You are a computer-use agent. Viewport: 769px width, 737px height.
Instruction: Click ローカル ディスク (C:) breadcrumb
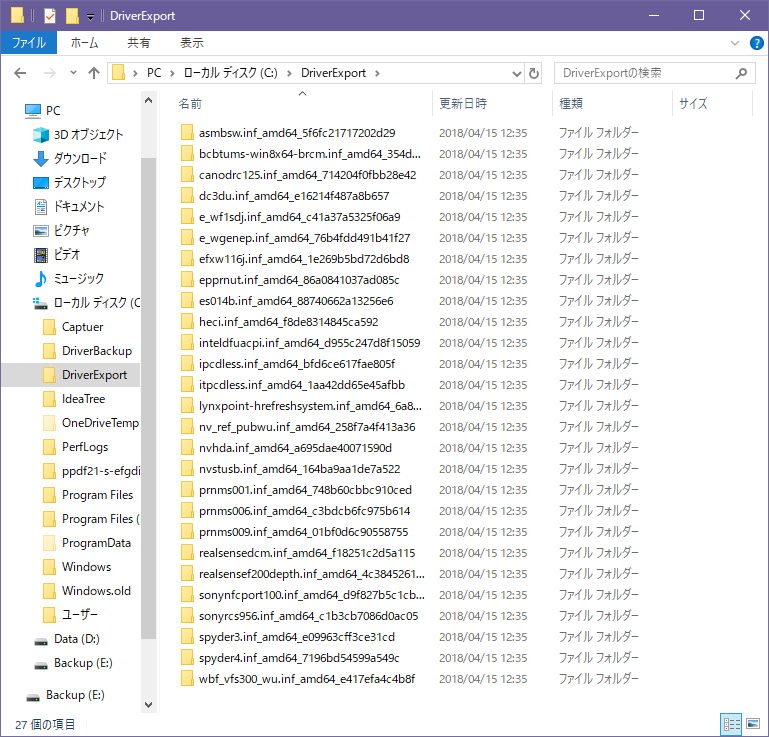(x=231, y=73)
